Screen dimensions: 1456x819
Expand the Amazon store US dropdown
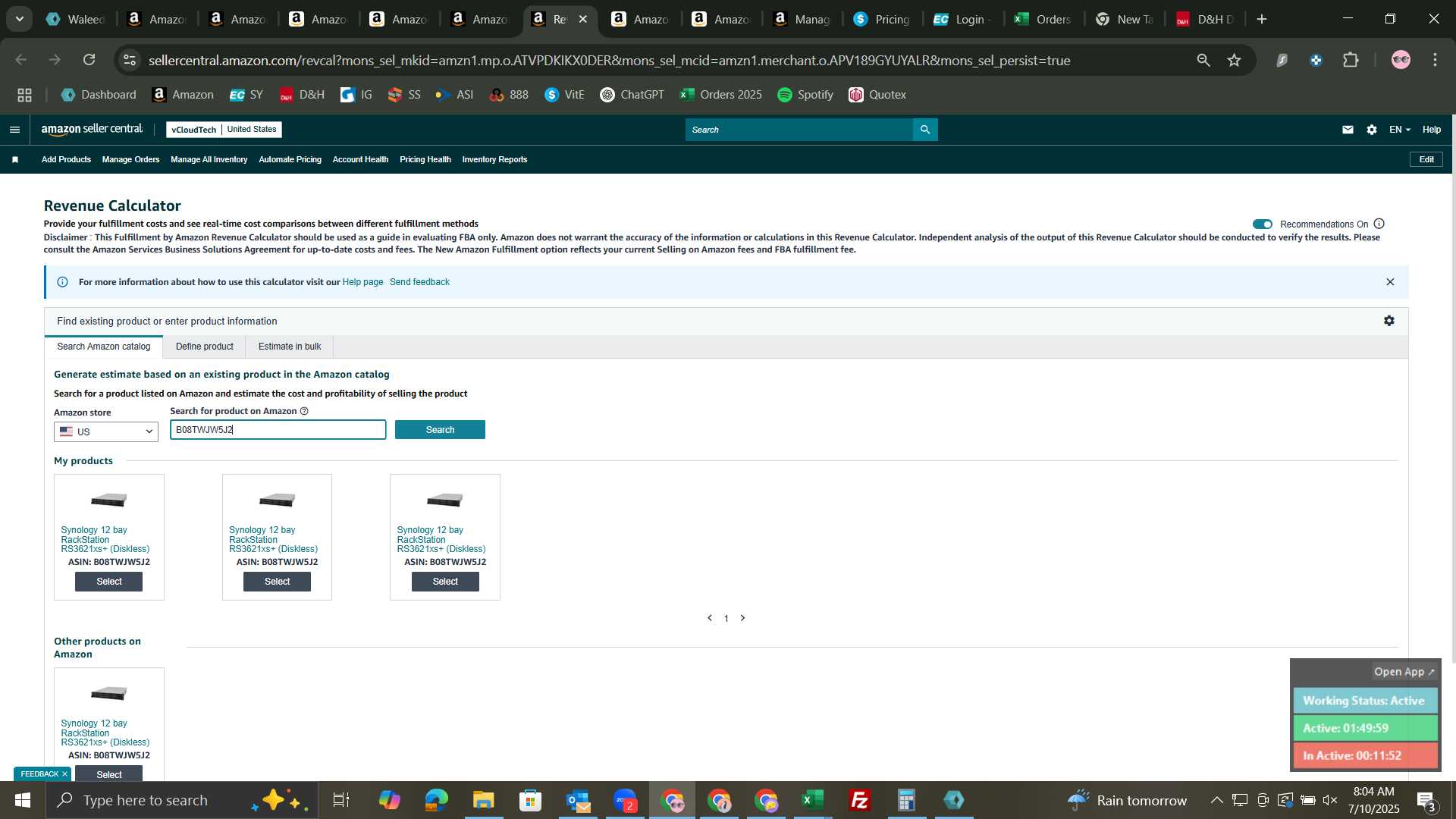105,431
